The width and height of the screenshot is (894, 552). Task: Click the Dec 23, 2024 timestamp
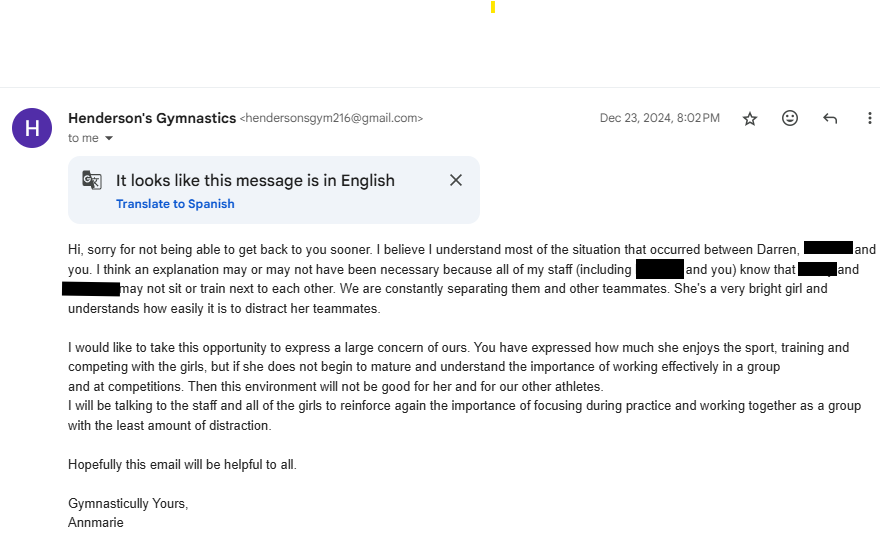(x=659, y=118)
